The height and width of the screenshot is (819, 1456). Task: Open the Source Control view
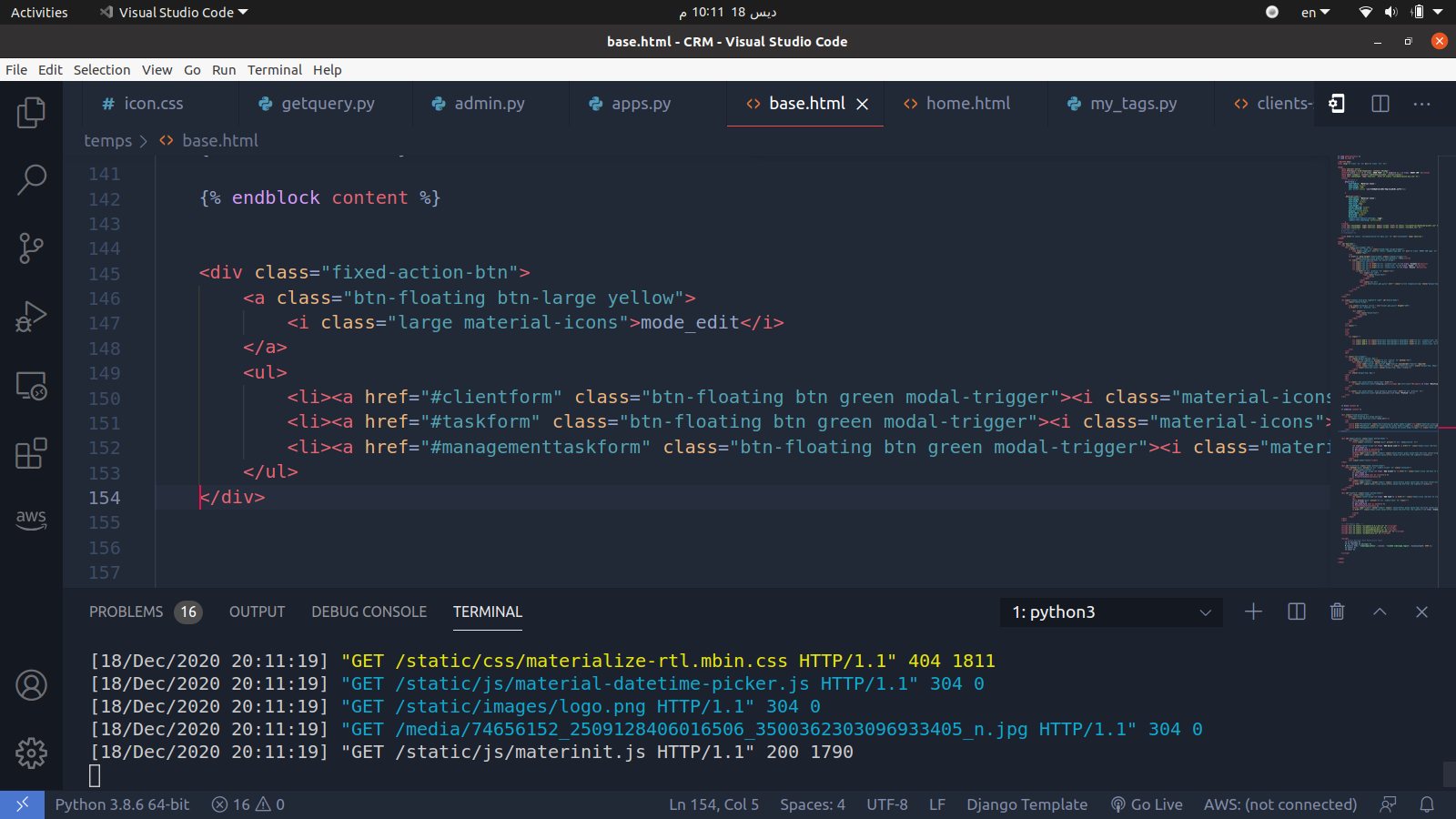[x=31, y=248]
